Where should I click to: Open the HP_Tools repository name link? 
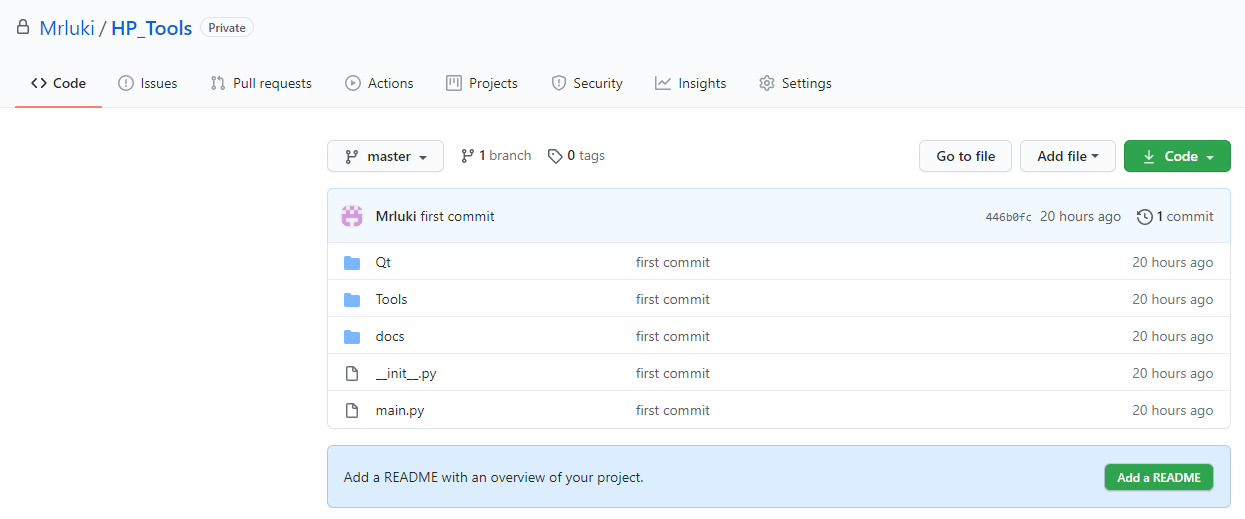(151, 28)
